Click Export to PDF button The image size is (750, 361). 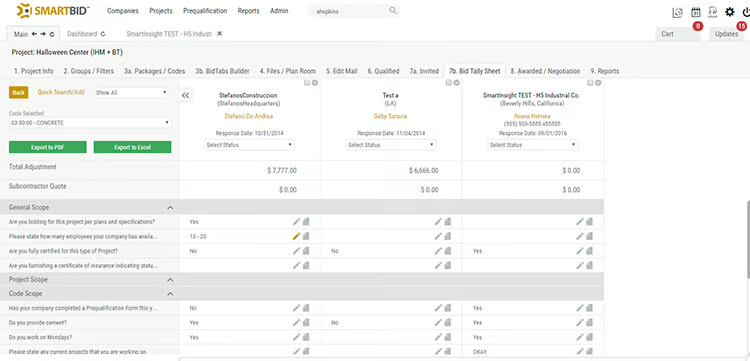[48, 147]
